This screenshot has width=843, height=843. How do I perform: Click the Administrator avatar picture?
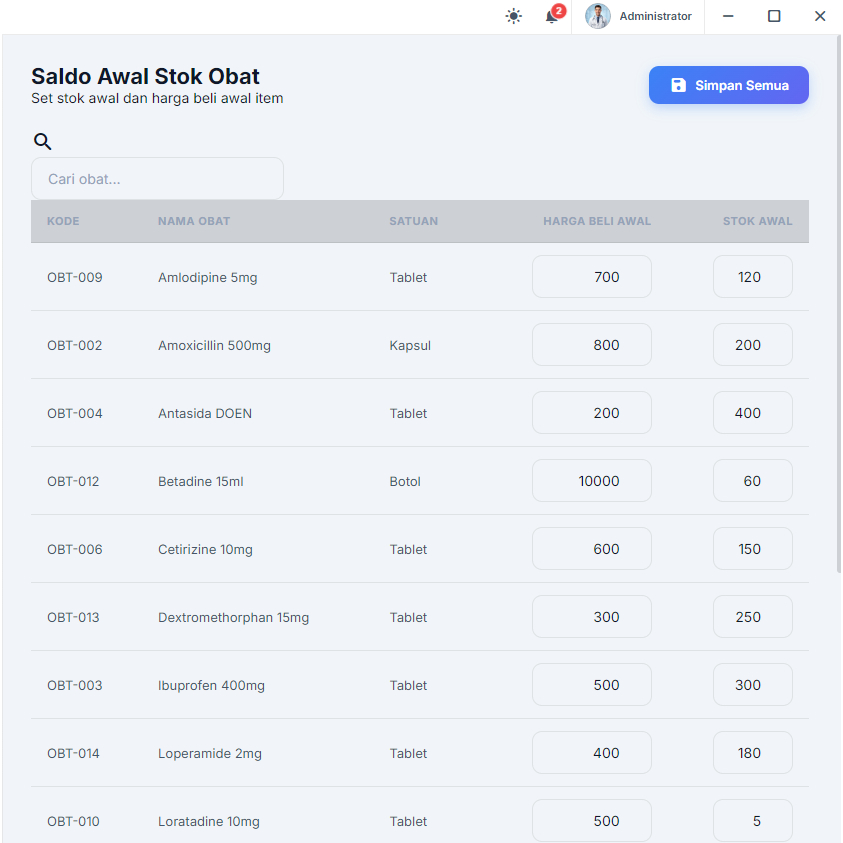click(x=597, y=16)
